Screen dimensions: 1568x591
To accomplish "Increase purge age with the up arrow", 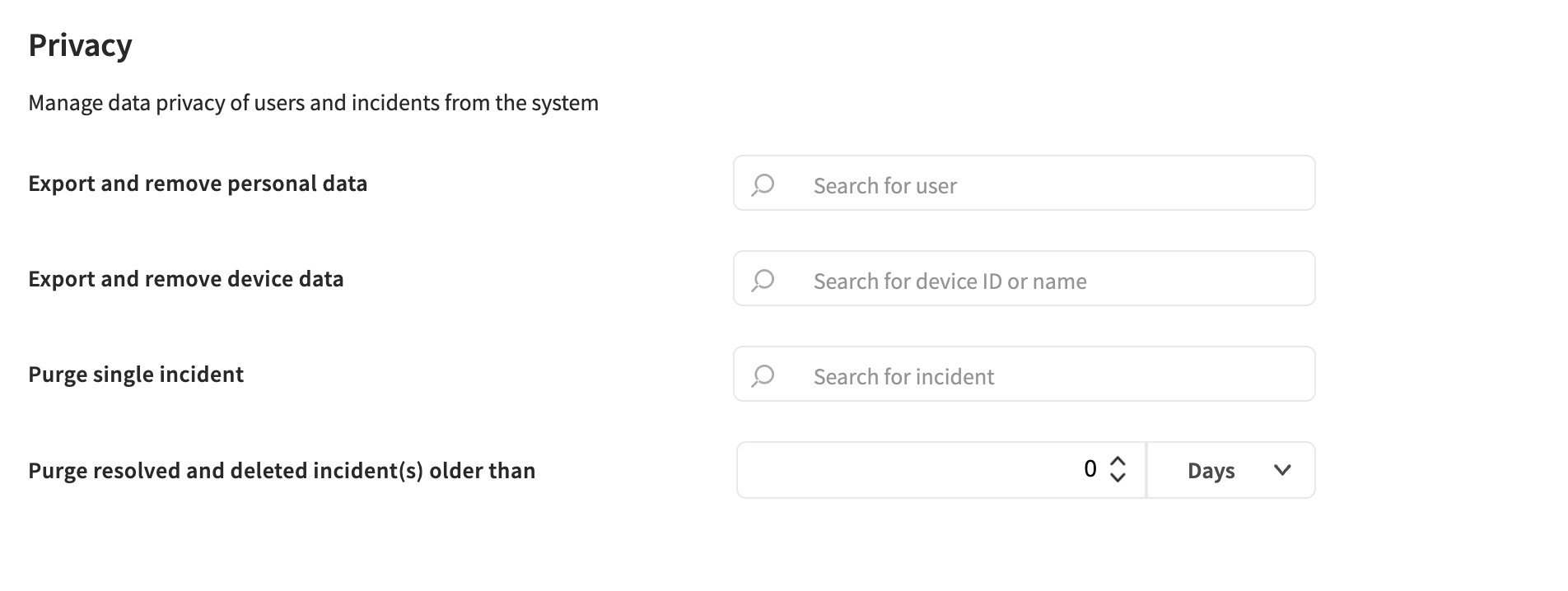I will [1118, 462].
